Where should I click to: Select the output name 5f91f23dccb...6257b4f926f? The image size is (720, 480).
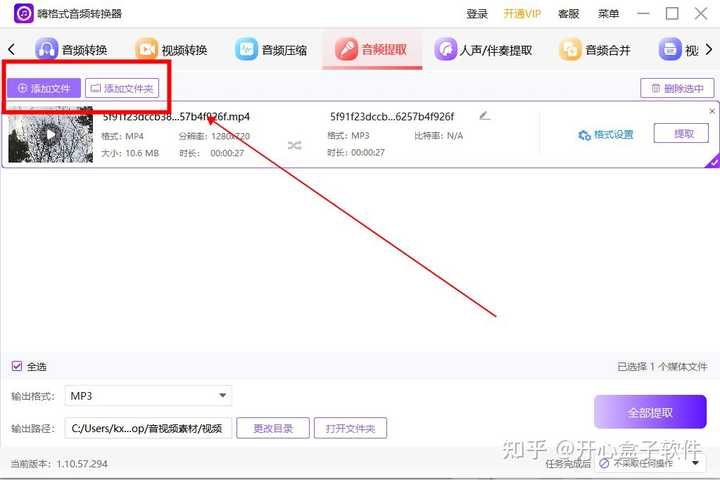[x=392, y=117]
